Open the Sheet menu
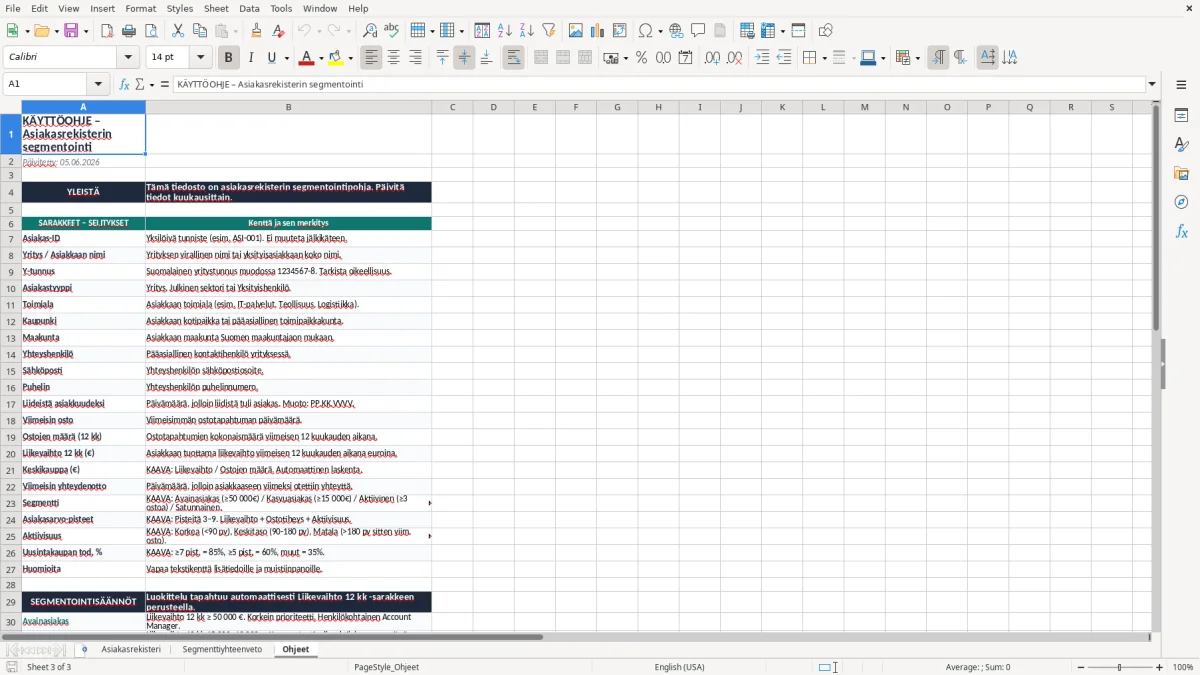Image resolution: width=1200 pixels, height=675 pixels. [216, 8]
